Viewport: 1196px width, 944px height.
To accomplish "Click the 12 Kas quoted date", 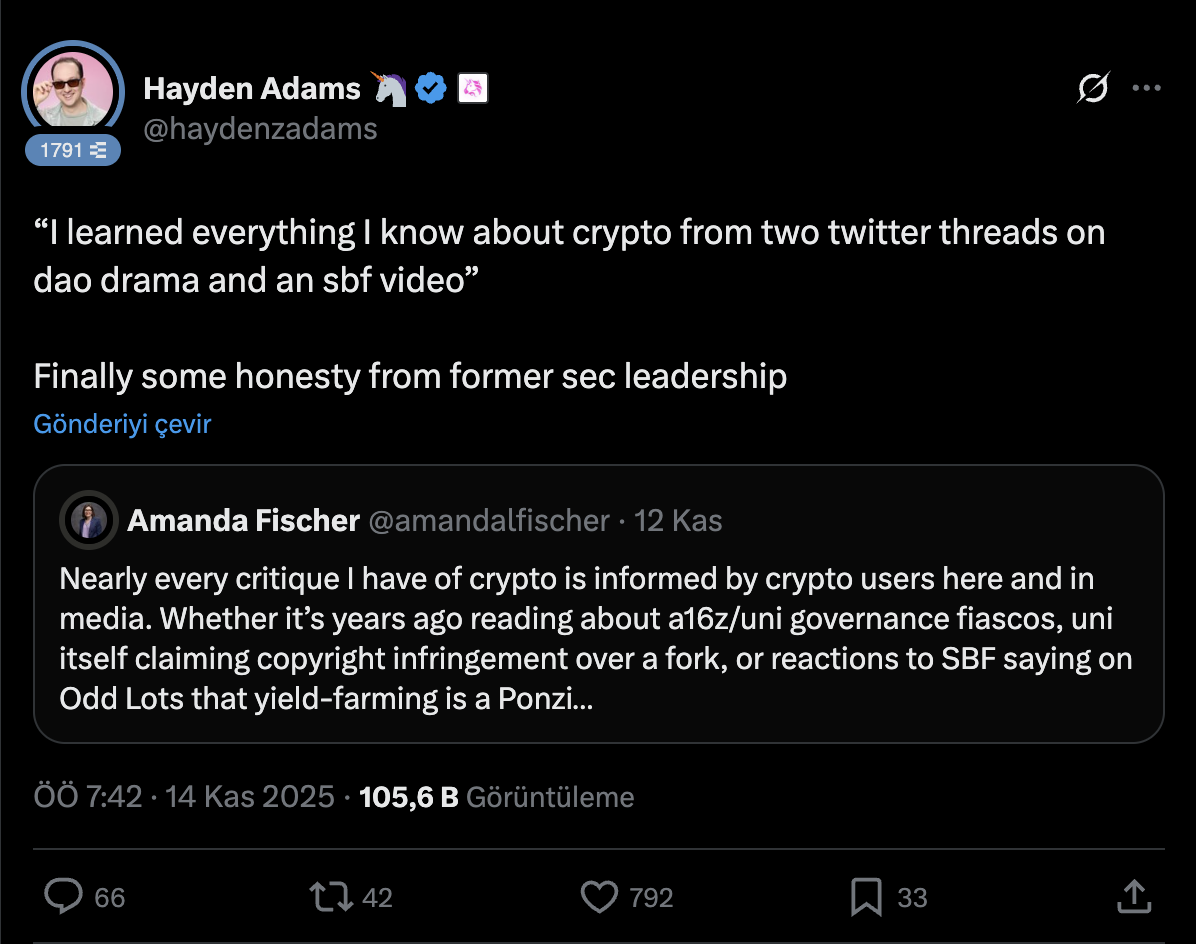I will coord(678,521).
